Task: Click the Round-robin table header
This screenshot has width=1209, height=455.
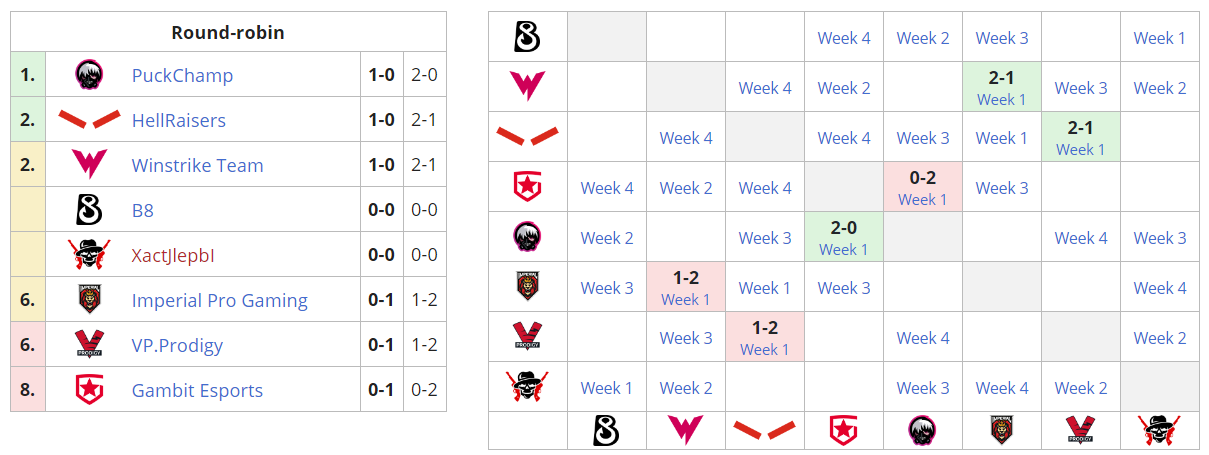Action: 228,32
